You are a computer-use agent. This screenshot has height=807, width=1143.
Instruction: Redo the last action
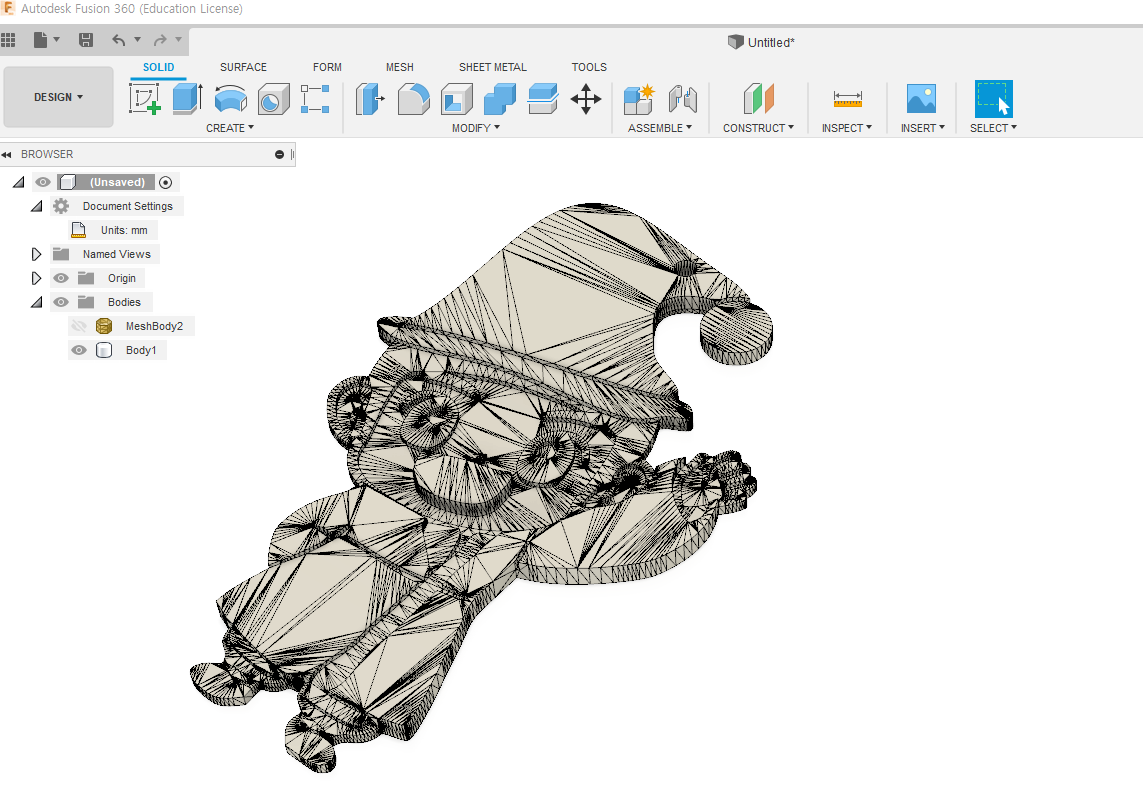[x=160, y=40]
